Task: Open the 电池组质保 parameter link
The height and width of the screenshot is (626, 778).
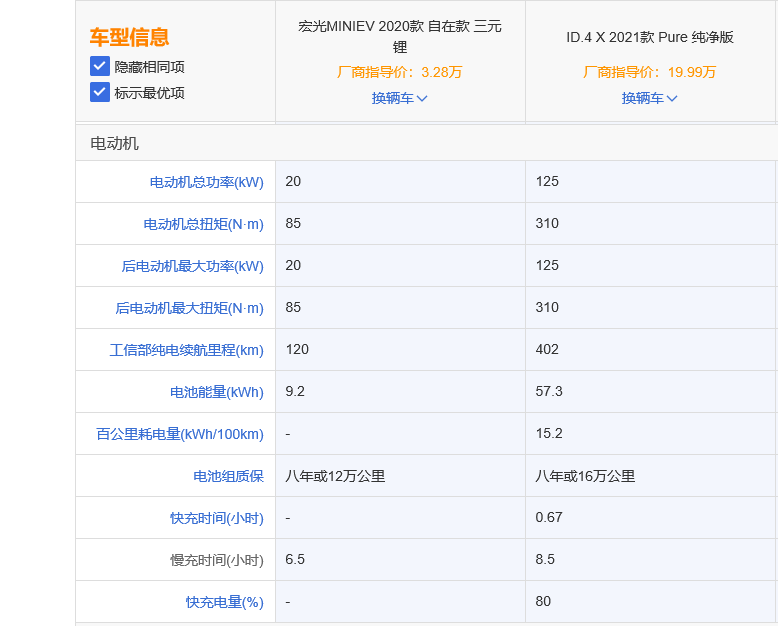Action: [x=228, y=476]
